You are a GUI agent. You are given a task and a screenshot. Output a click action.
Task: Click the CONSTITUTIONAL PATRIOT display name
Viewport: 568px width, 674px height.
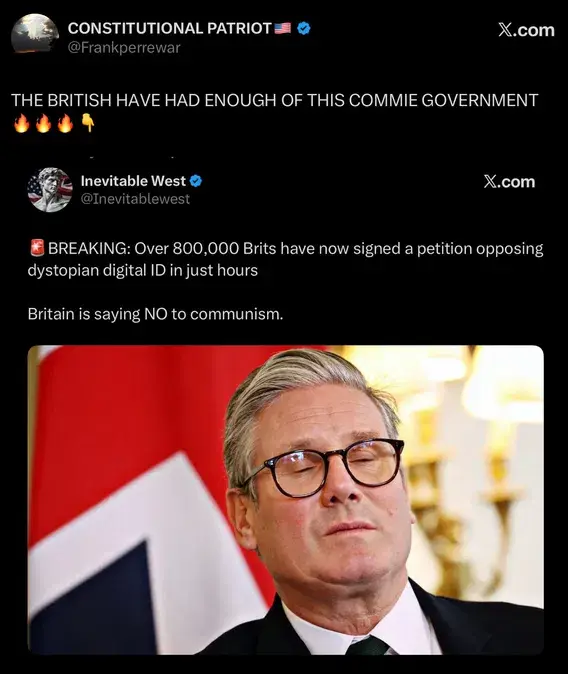pos(169,28)
